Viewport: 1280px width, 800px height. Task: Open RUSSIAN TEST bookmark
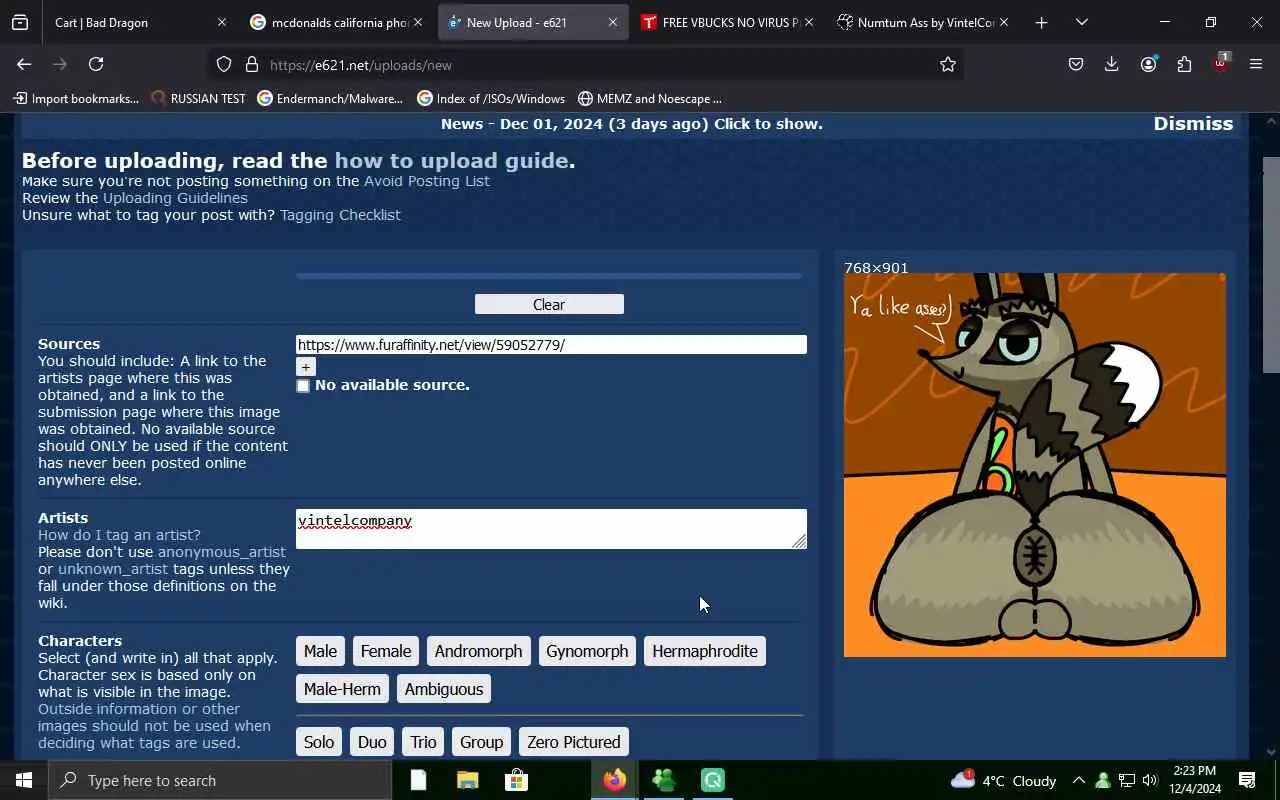(198, 98)
